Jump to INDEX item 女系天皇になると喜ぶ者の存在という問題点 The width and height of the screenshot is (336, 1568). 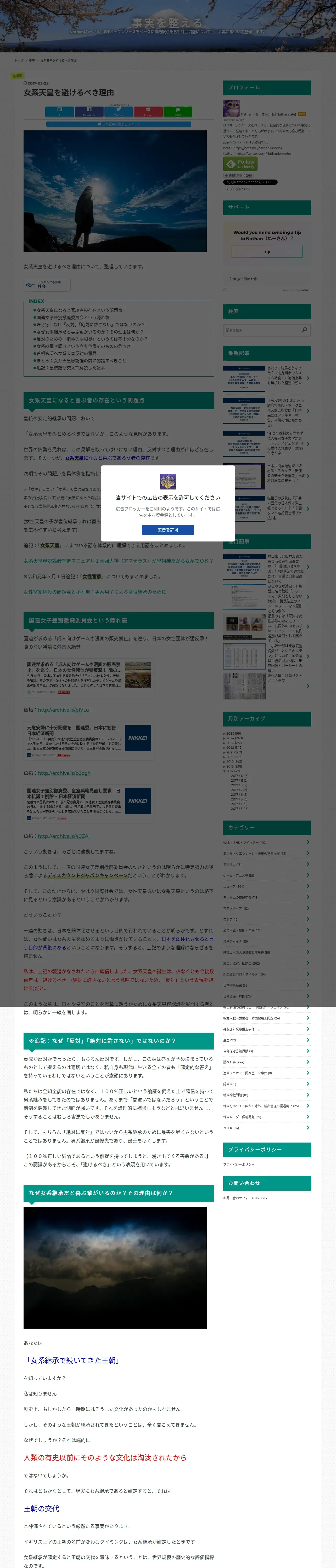pyautogui.click(x=79, y=310)
